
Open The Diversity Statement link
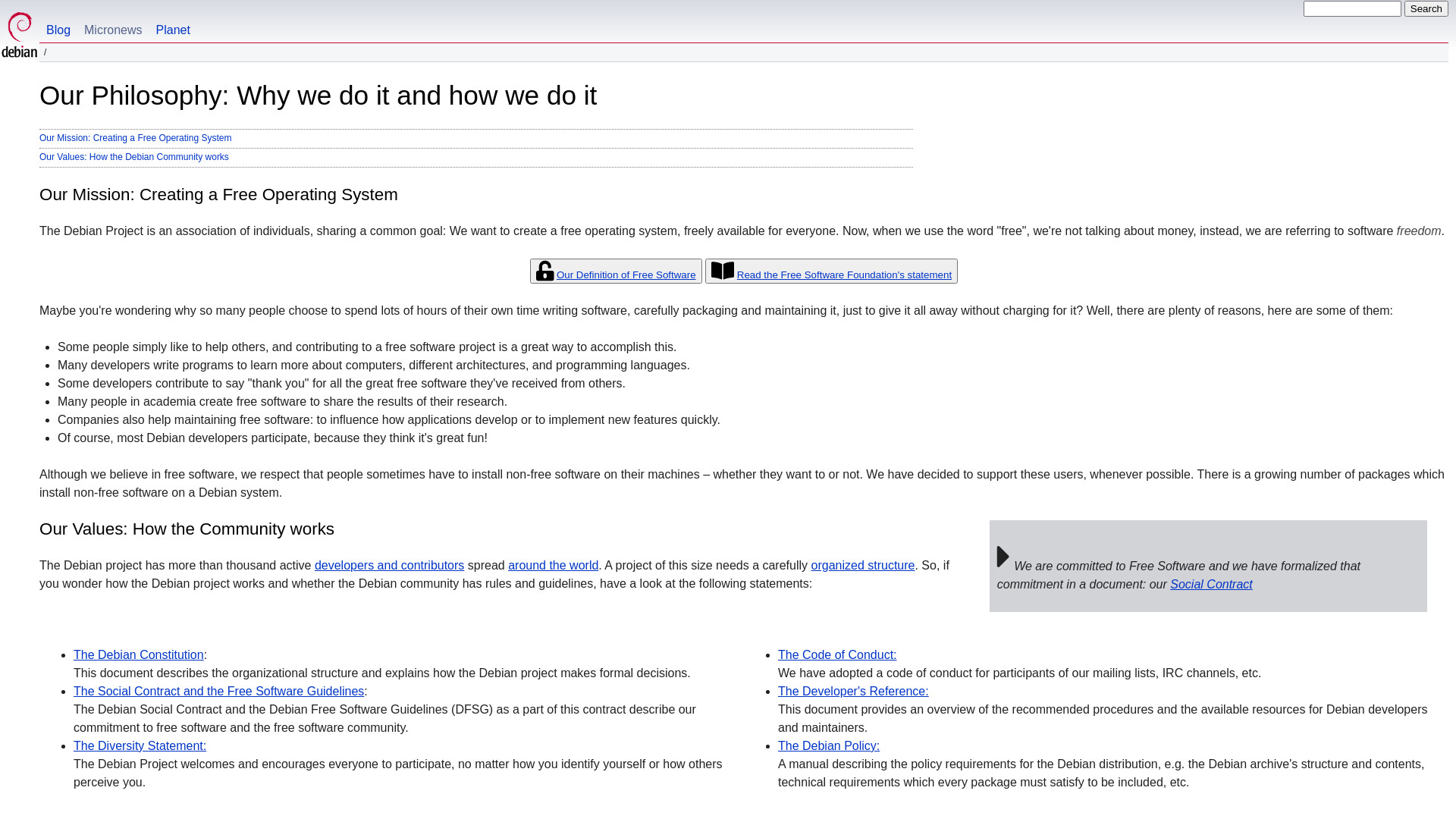[140, 746]
